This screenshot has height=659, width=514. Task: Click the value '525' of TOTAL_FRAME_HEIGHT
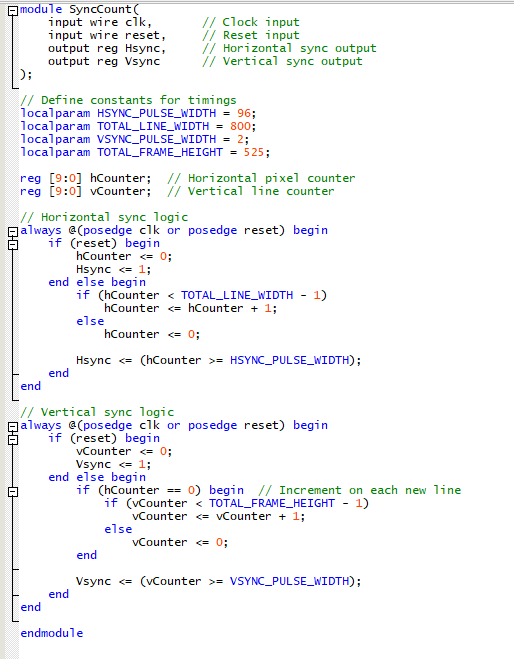(254, 152)
